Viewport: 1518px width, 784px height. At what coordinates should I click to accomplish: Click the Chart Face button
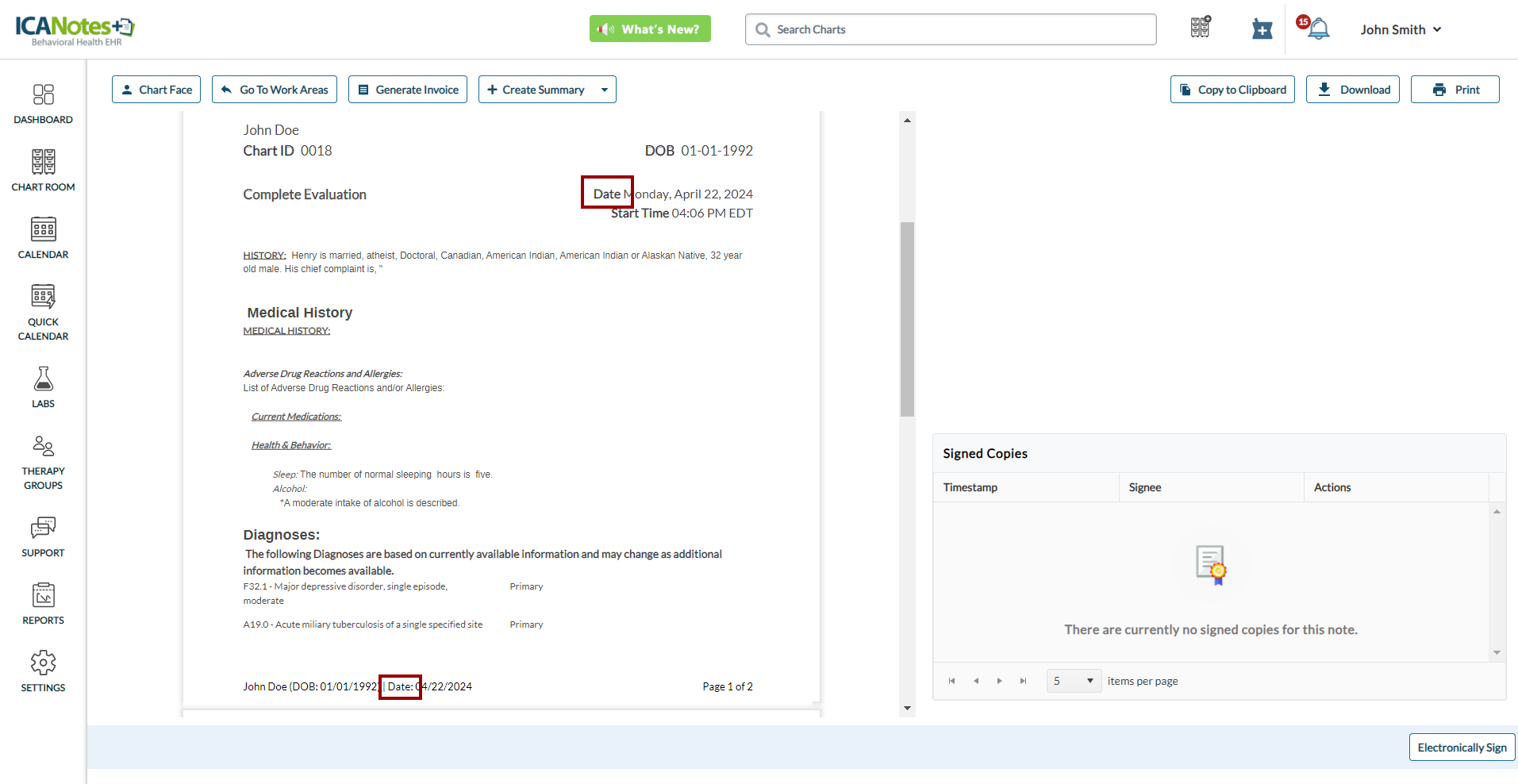(156, 90)
